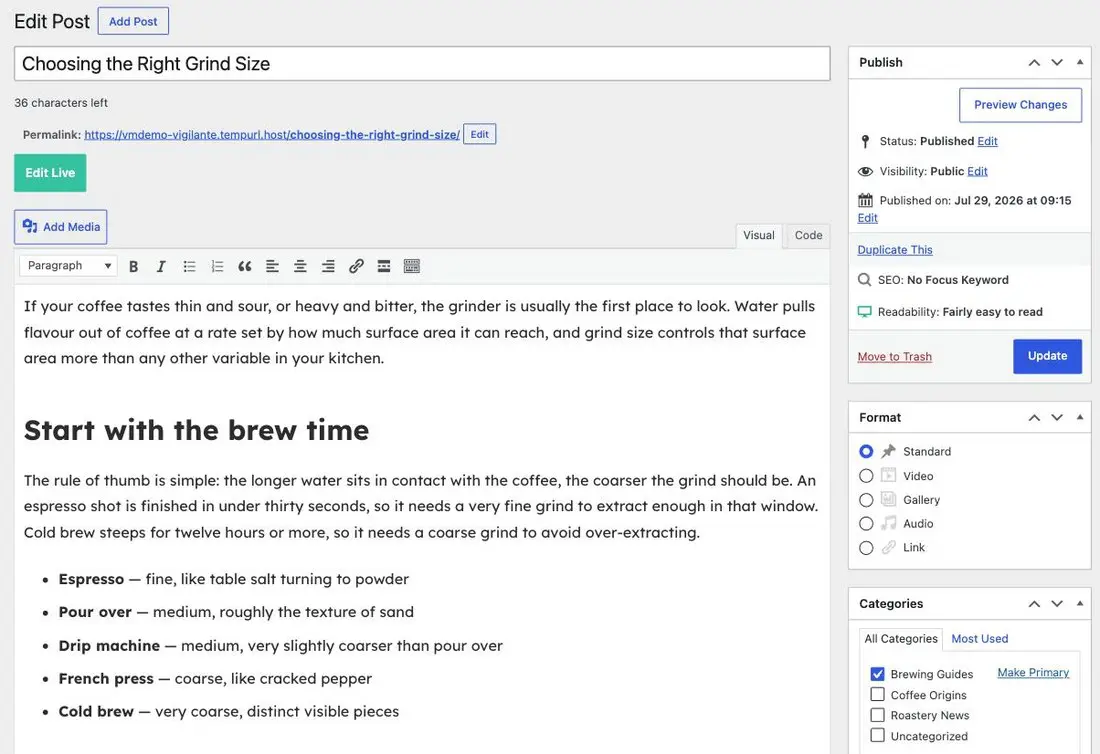Move the Categories panel up
The image size is (1100, 754).
pos(1034,604)
